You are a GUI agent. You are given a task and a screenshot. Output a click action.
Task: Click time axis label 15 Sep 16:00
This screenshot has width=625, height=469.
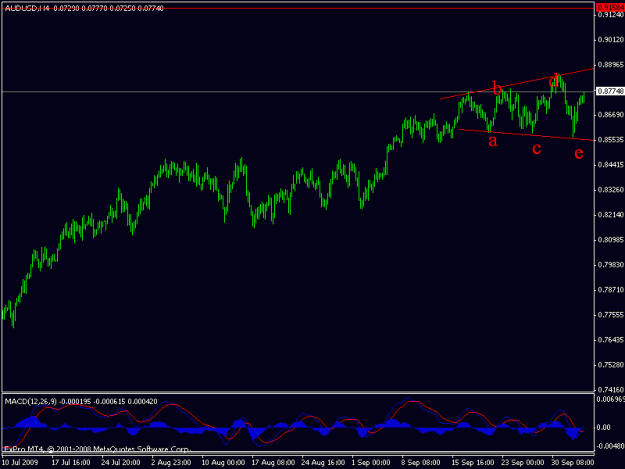(x=473, y=462)
